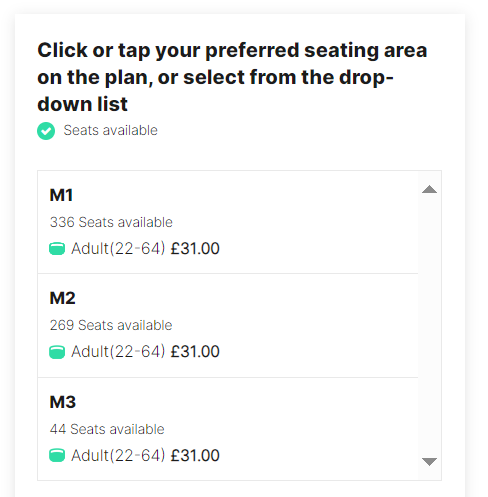
Task: Select the M3 seating area heading
Action: pos(63,402)
